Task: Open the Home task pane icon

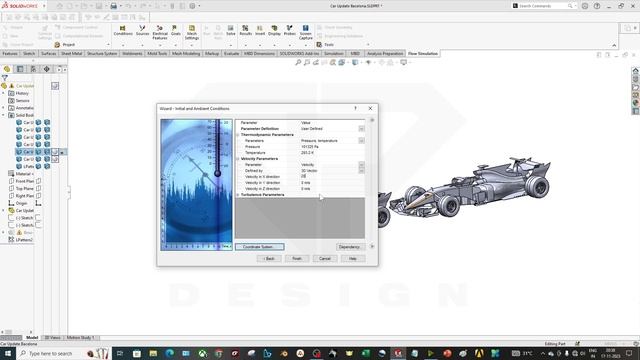Action: coord(636,71)
